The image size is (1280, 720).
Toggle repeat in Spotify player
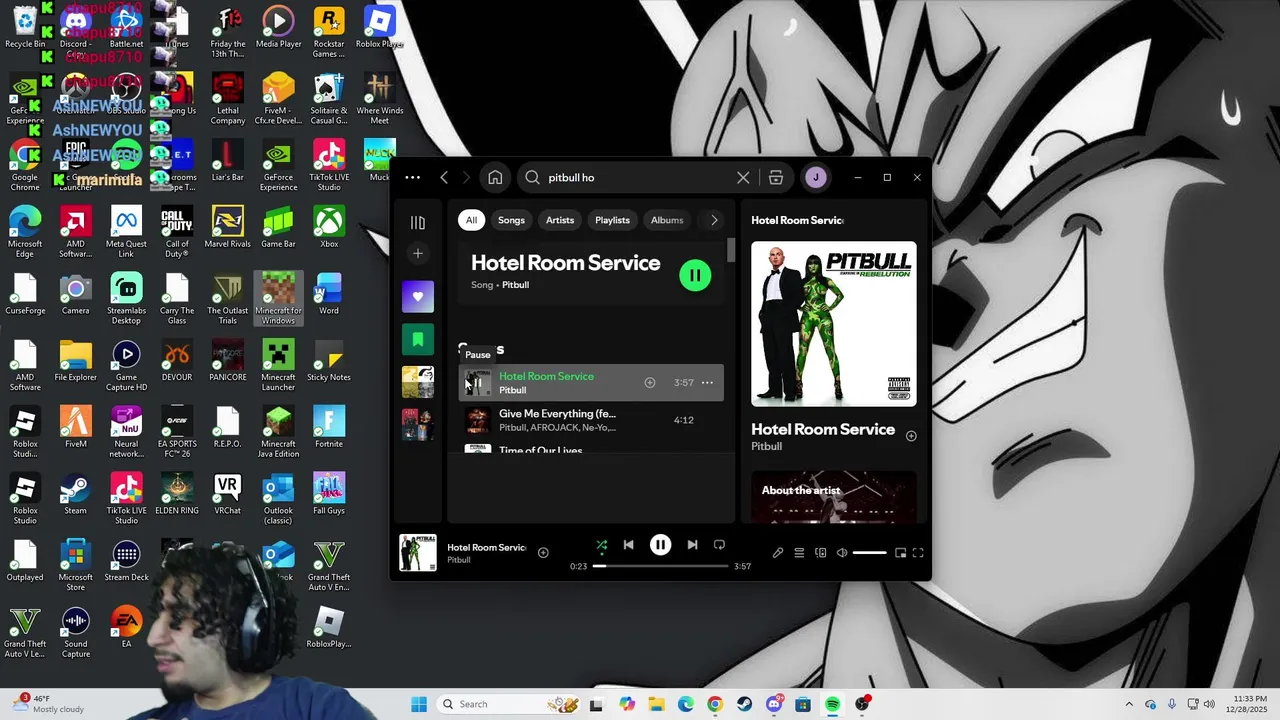[719, 545]
